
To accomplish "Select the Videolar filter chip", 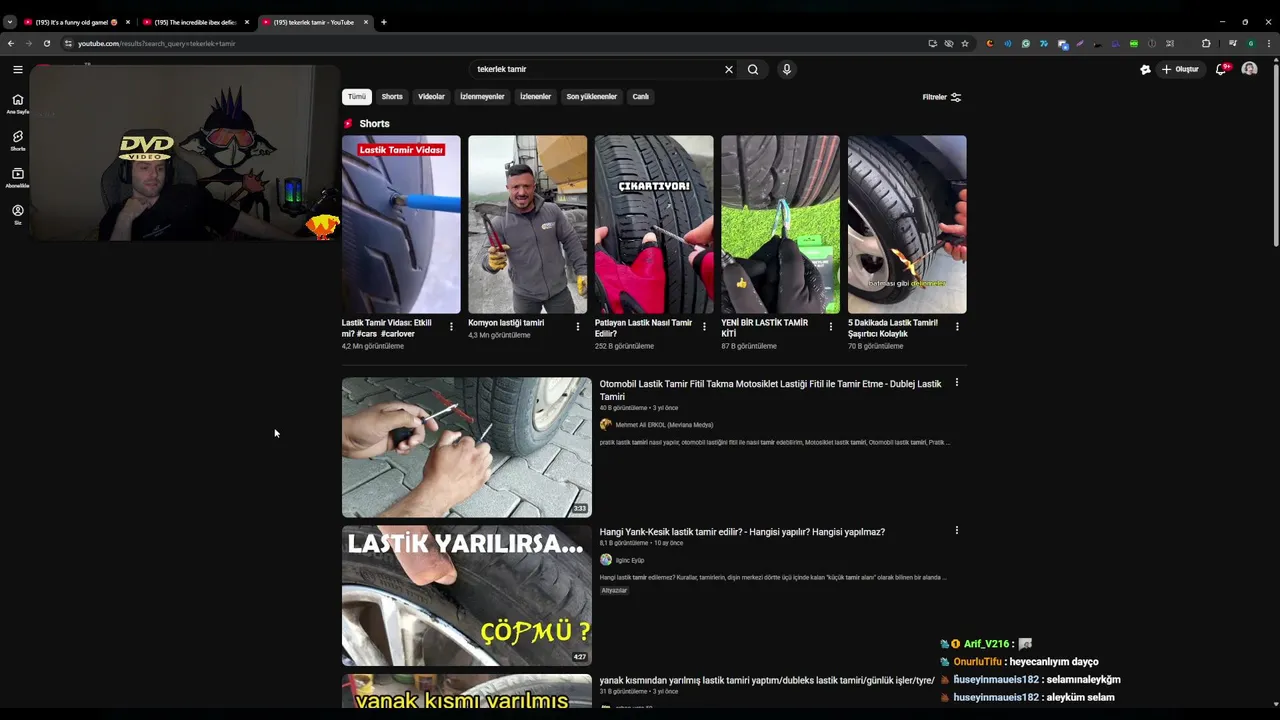I will [431, 97].
